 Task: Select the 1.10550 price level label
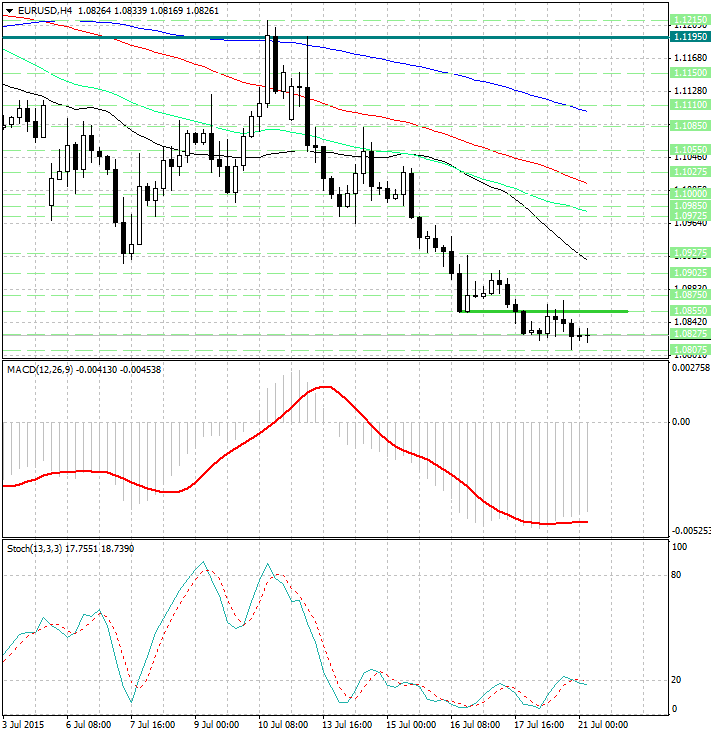(690, 150)
